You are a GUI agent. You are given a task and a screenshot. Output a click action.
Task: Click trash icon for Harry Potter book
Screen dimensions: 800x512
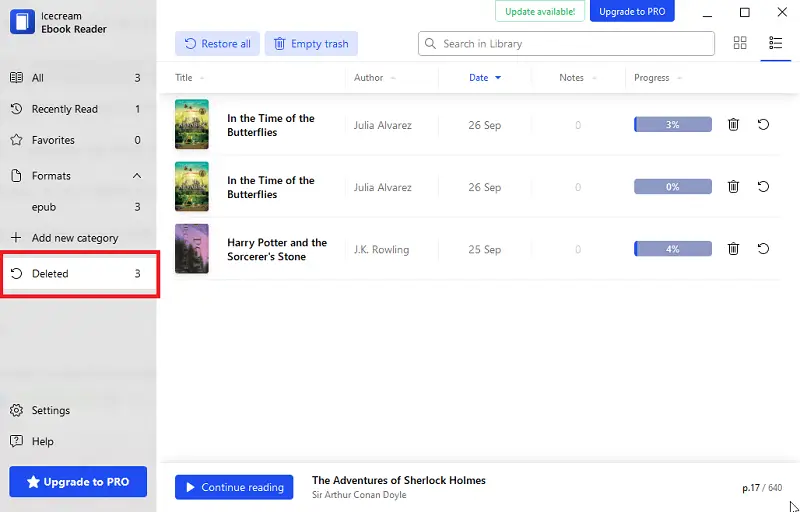click(733, 249)
